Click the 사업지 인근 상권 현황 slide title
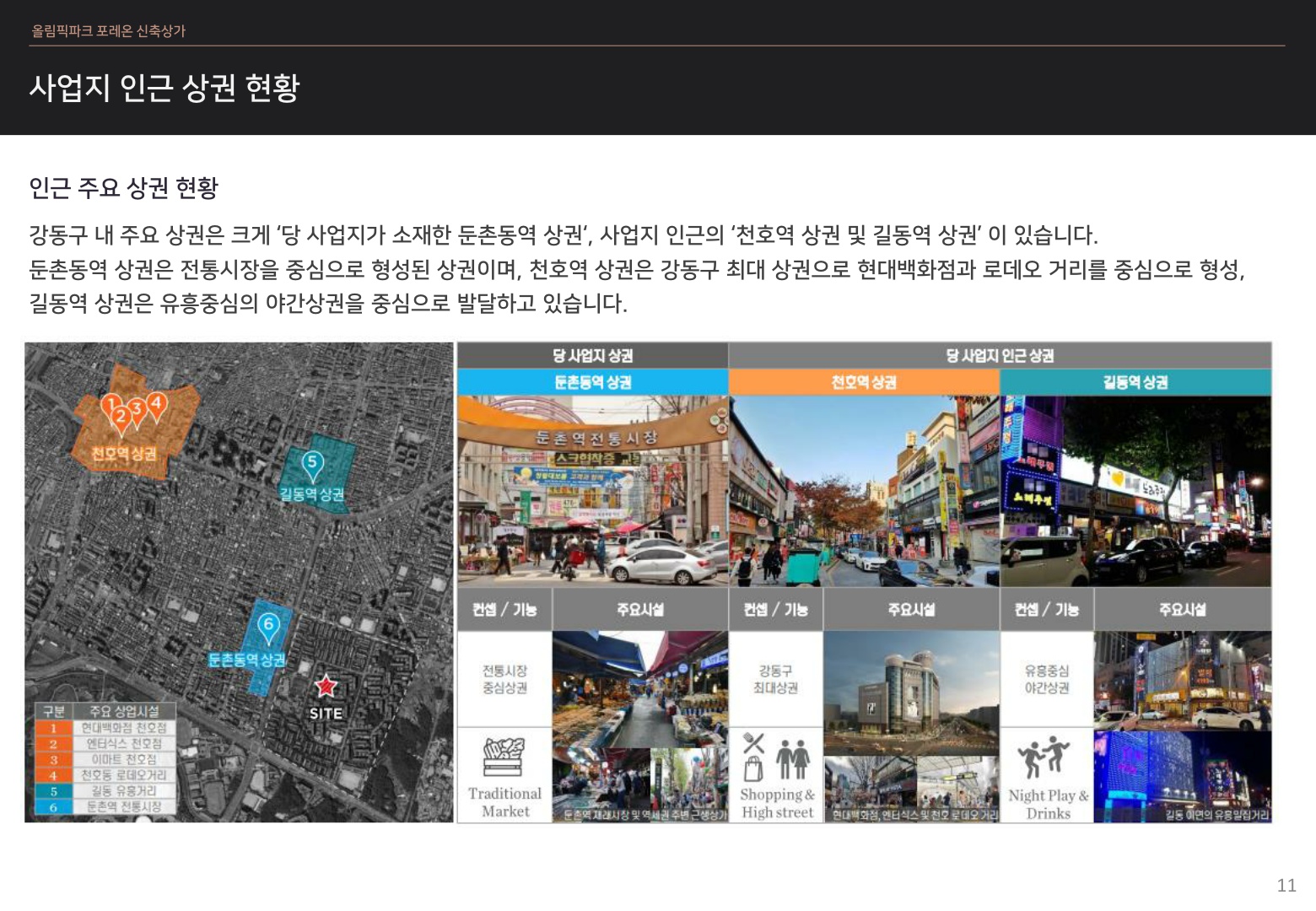Image resolution: width=1316 pixels, height=911 pixels. click(x=164, y=88)
